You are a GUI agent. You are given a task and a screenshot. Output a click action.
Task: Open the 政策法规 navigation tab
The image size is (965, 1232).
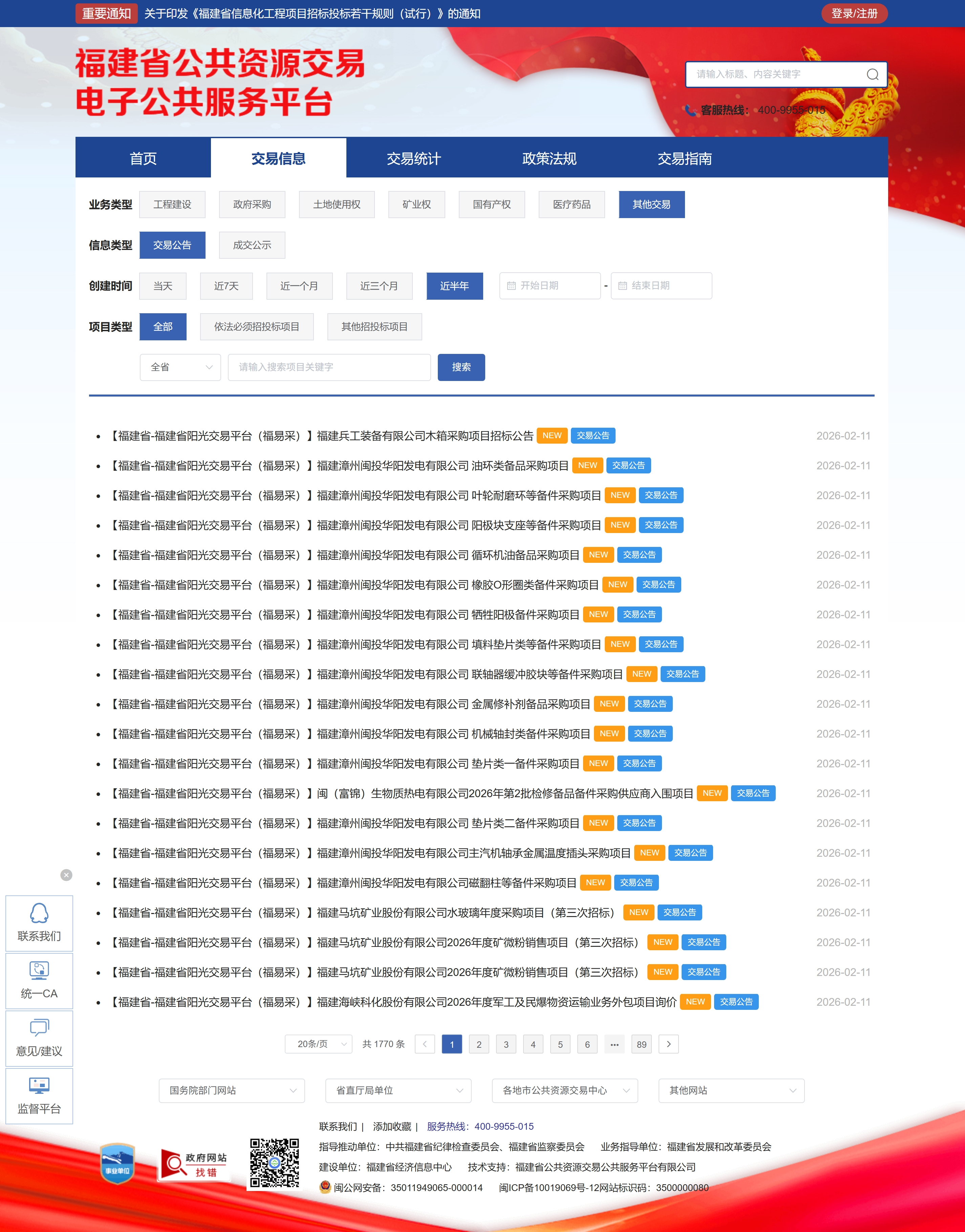pos(549,158)
